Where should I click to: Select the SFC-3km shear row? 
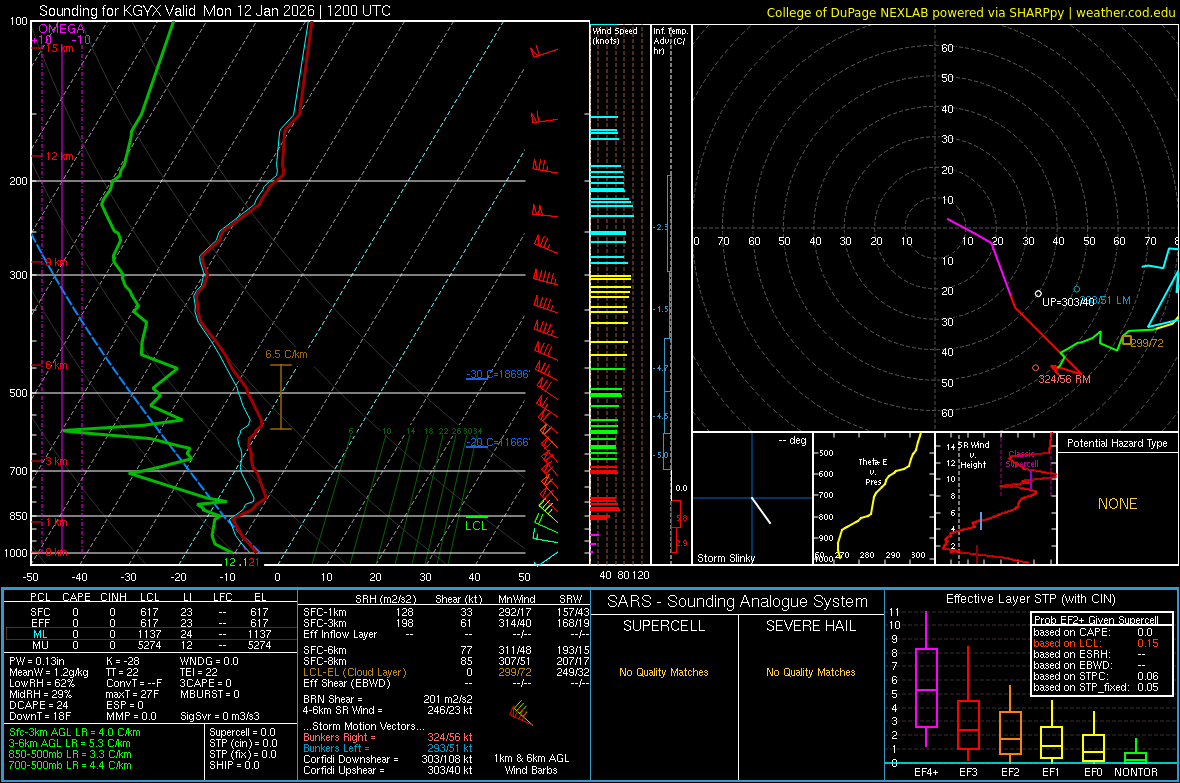(x=446, y=623)
